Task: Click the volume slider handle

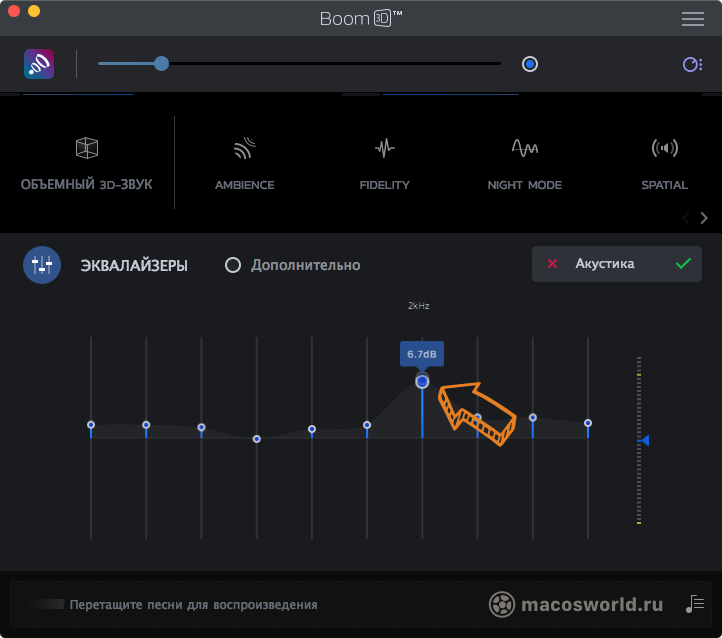Action: [x=161, y=64]
